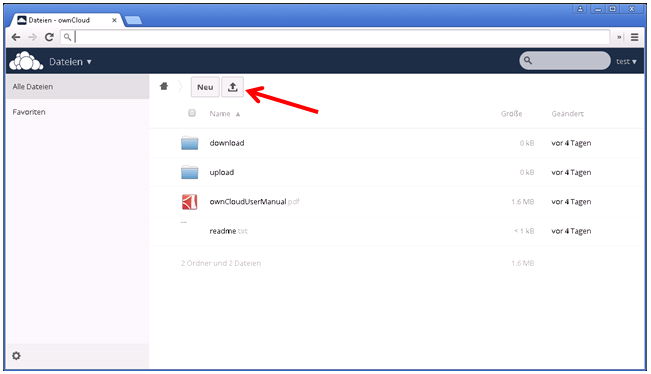Open the readme txt file

(228, 231)
